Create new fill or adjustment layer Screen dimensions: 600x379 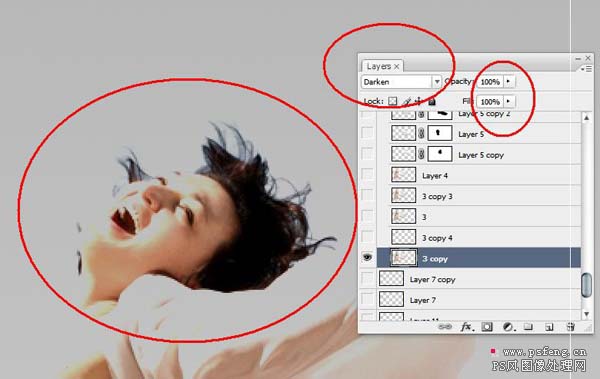pyautogui.click(x=508, y=327)
